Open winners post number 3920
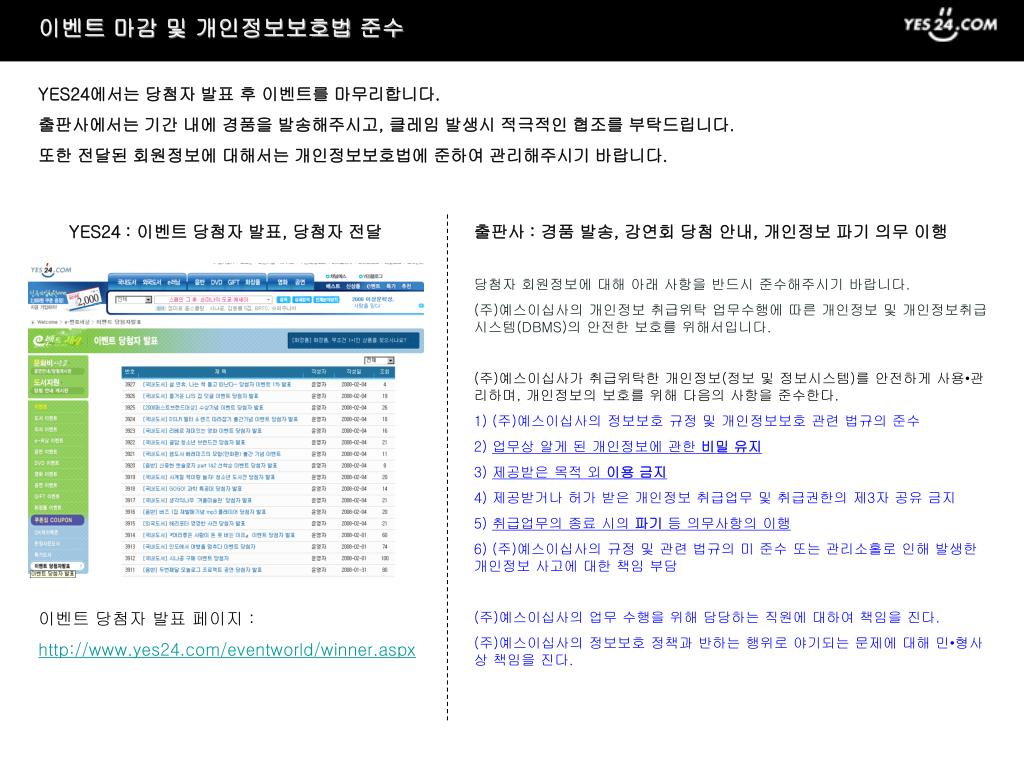 210,466
